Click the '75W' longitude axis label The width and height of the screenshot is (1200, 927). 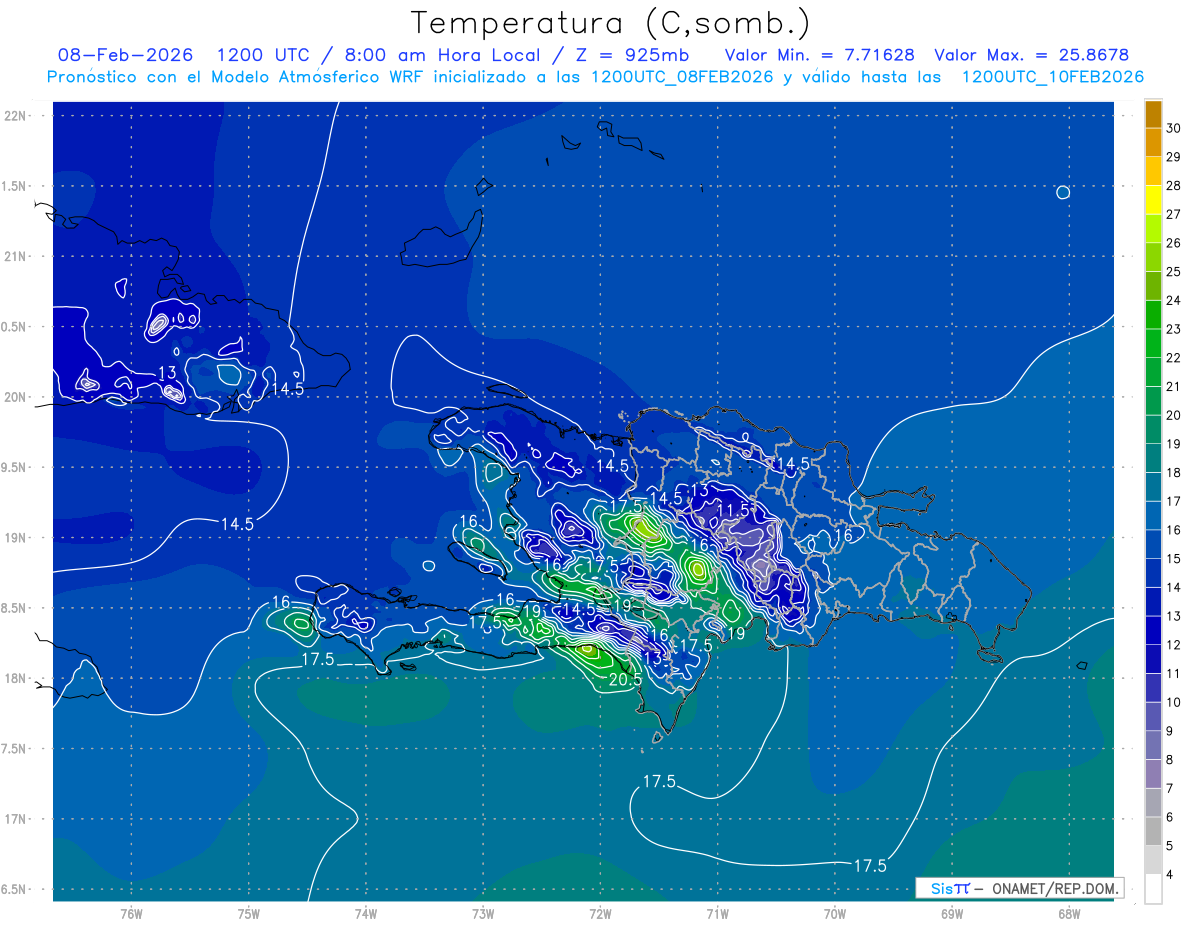249,913
